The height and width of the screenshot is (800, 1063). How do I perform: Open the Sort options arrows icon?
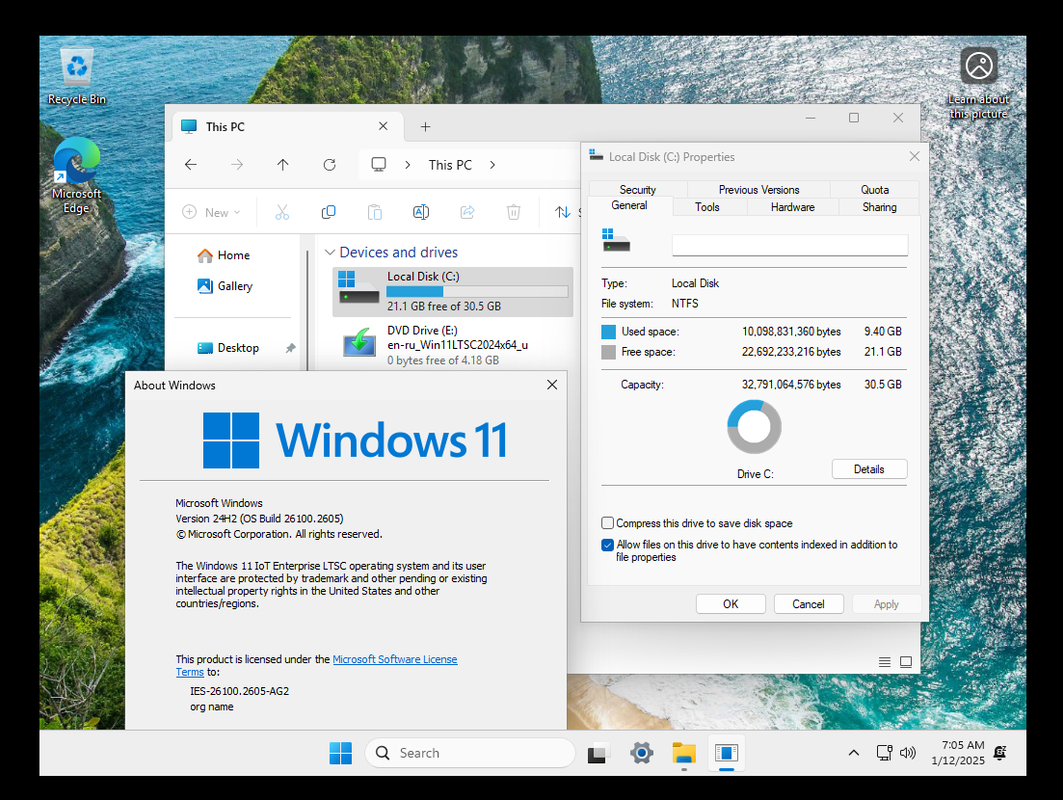point(563,212)
